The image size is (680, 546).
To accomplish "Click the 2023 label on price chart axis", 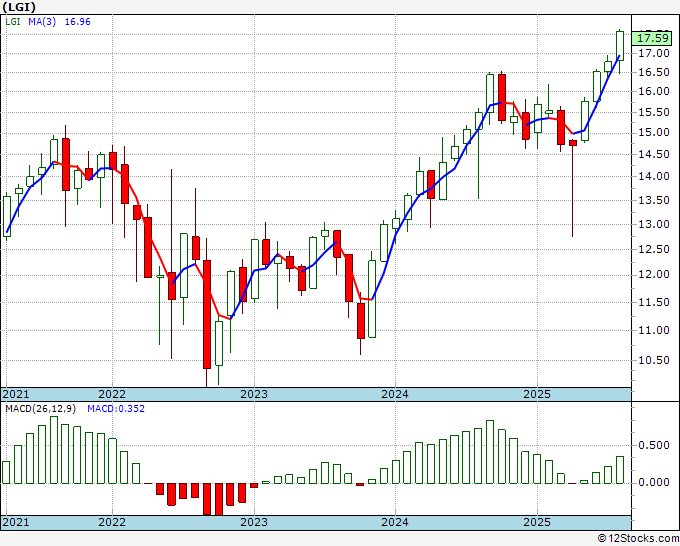I will [254, 394].
